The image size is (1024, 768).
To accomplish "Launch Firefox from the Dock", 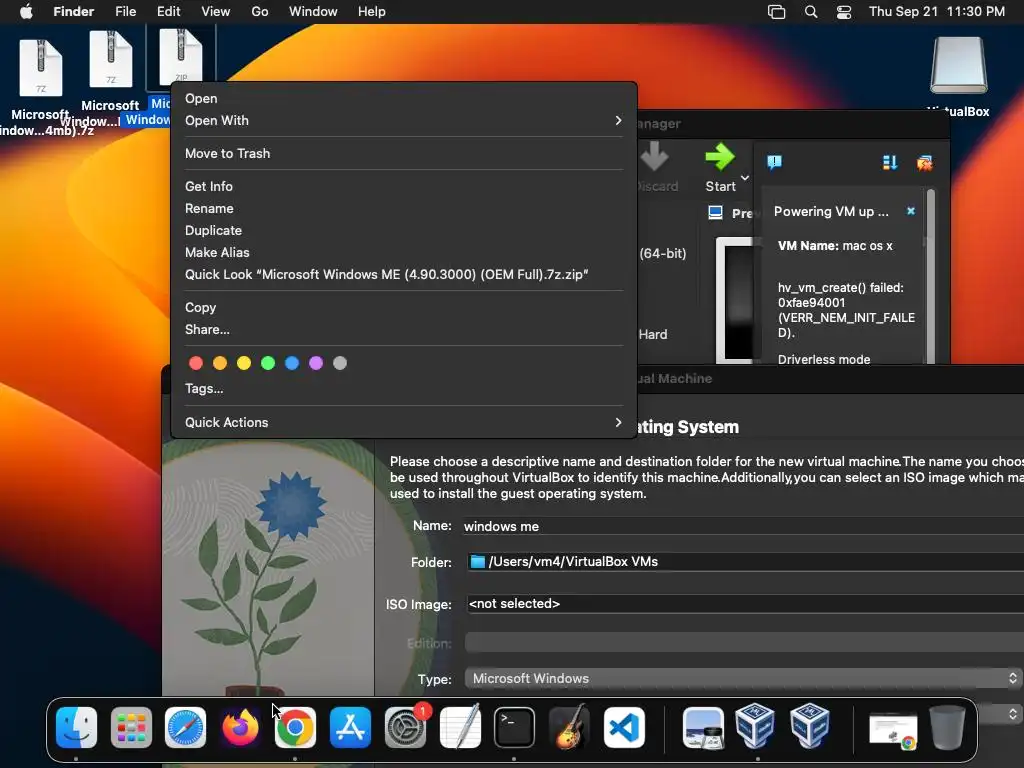I will (240, 728).
